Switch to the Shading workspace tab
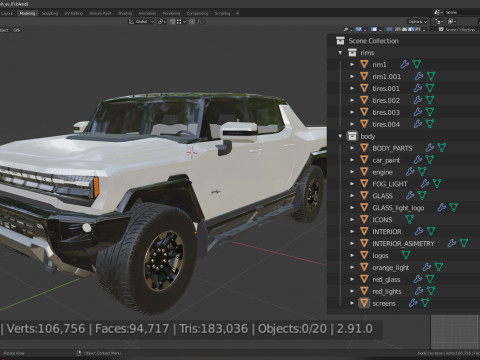This screenshot has height=360, width=480. tap(125, 13)
